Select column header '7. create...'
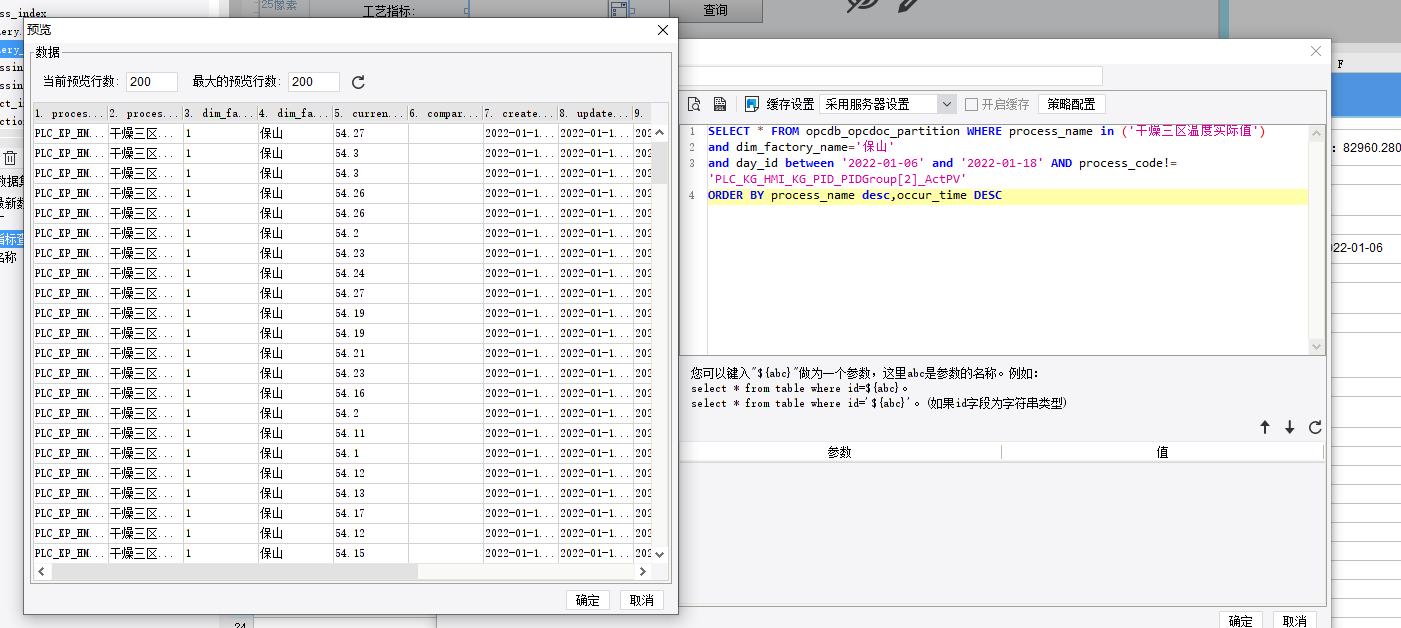The height and width of the screenshot is (628, 1401). 520,114
